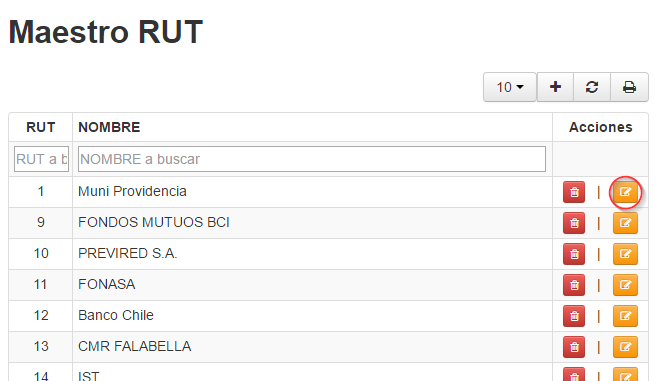Open the 10 rows-per-page dropdown

pos(510,87)
